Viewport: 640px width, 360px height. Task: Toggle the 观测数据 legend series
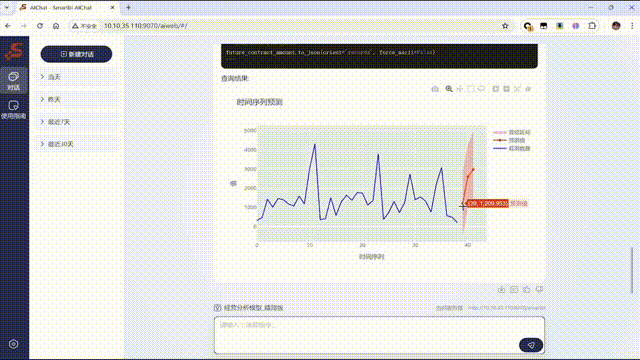click(x=512, y=148)
